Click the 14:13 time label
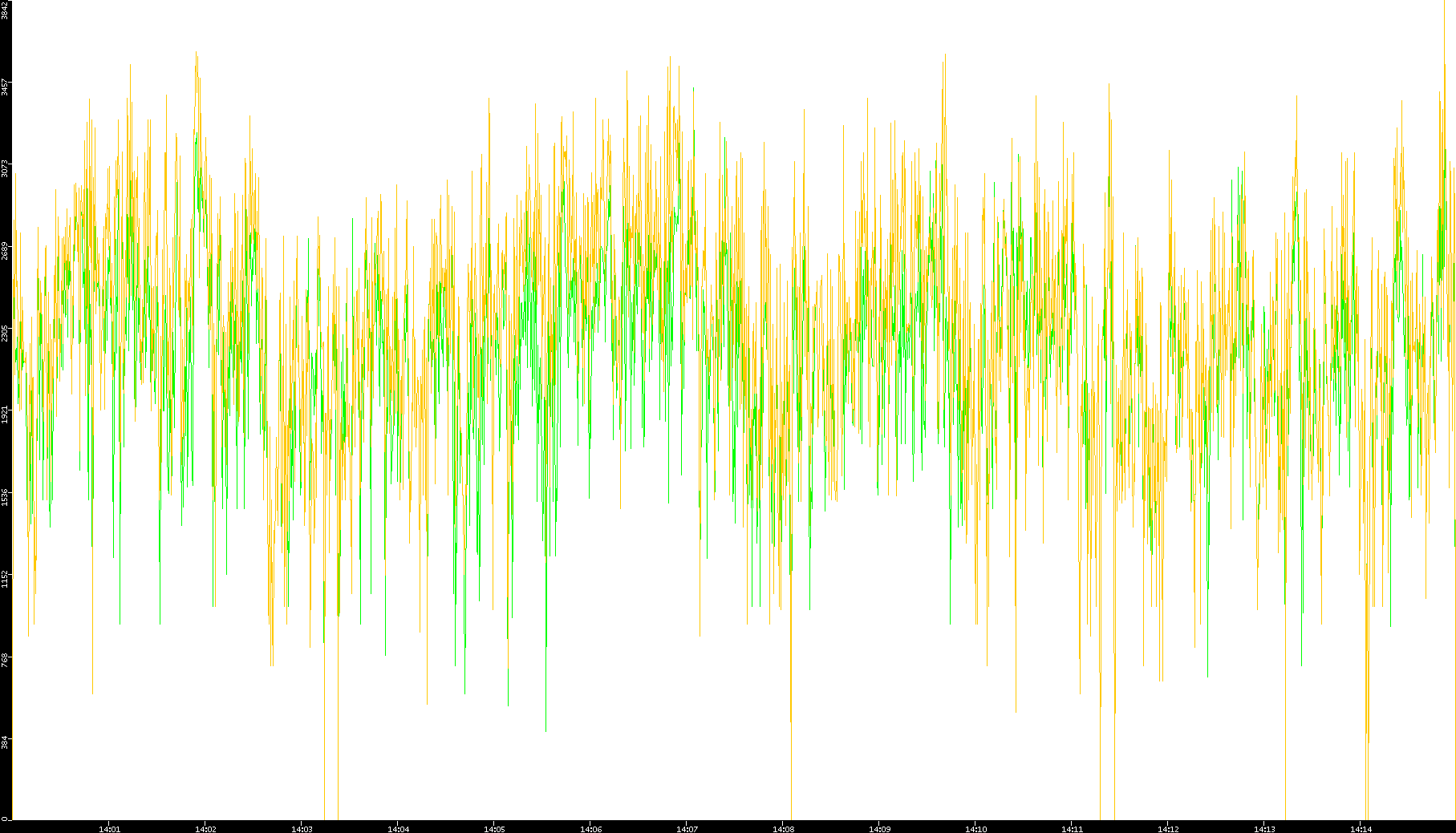 point(1264,829)
